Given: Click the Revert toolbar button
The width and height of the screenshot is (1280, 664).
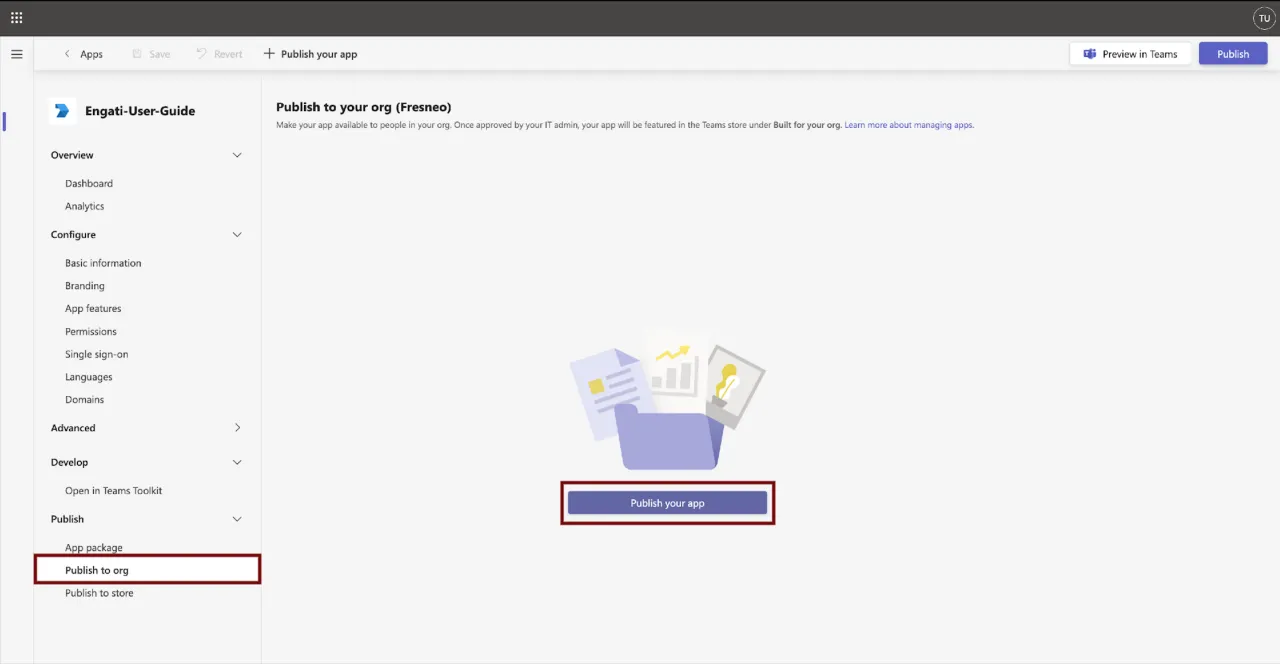Looking at the screenshot, I should [x=219, y=54].
